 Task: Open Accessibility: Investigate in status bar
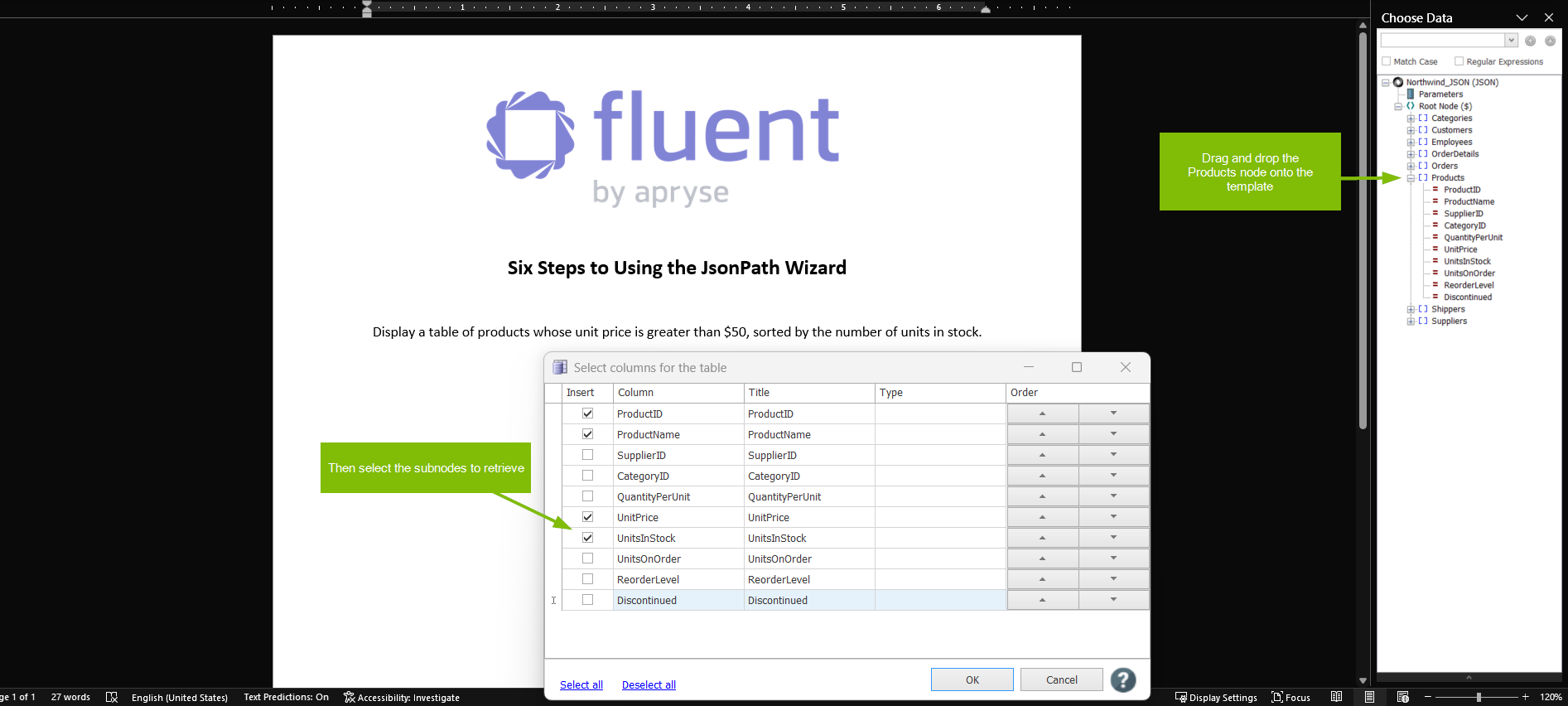pyautogui.click(x=402, y=697)
